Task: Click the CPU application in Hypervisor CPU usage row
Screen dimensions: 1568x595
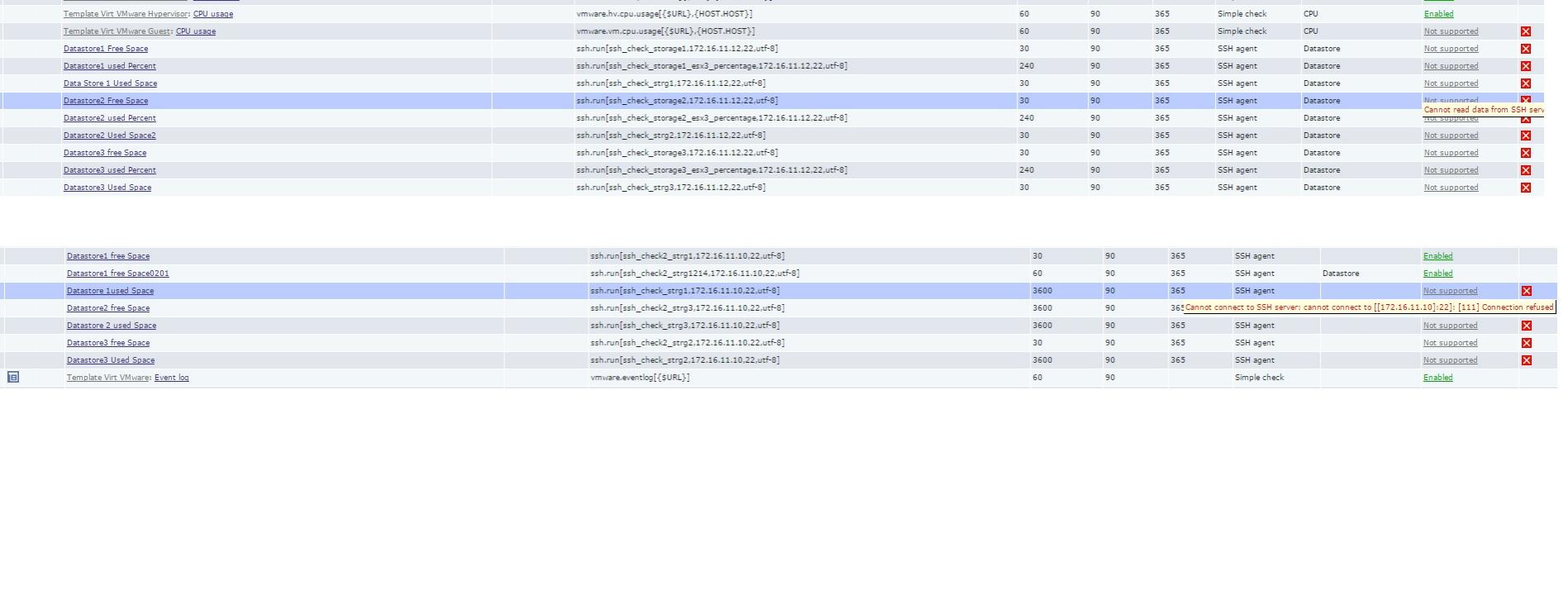Action: (1311, 14)
